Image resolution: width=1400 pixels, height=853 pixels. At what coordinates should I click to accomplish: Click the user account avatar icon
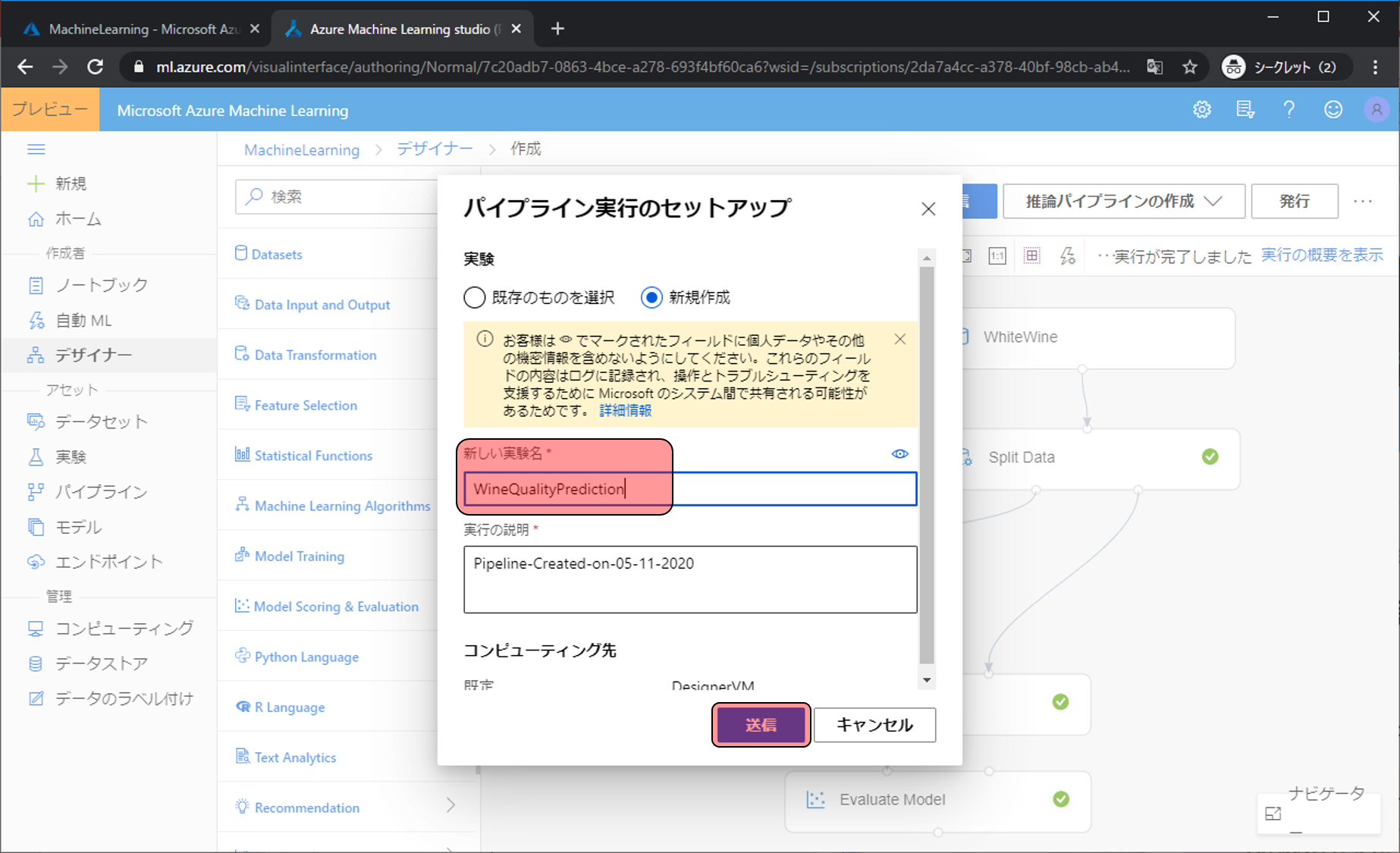tap(1376, 110)
